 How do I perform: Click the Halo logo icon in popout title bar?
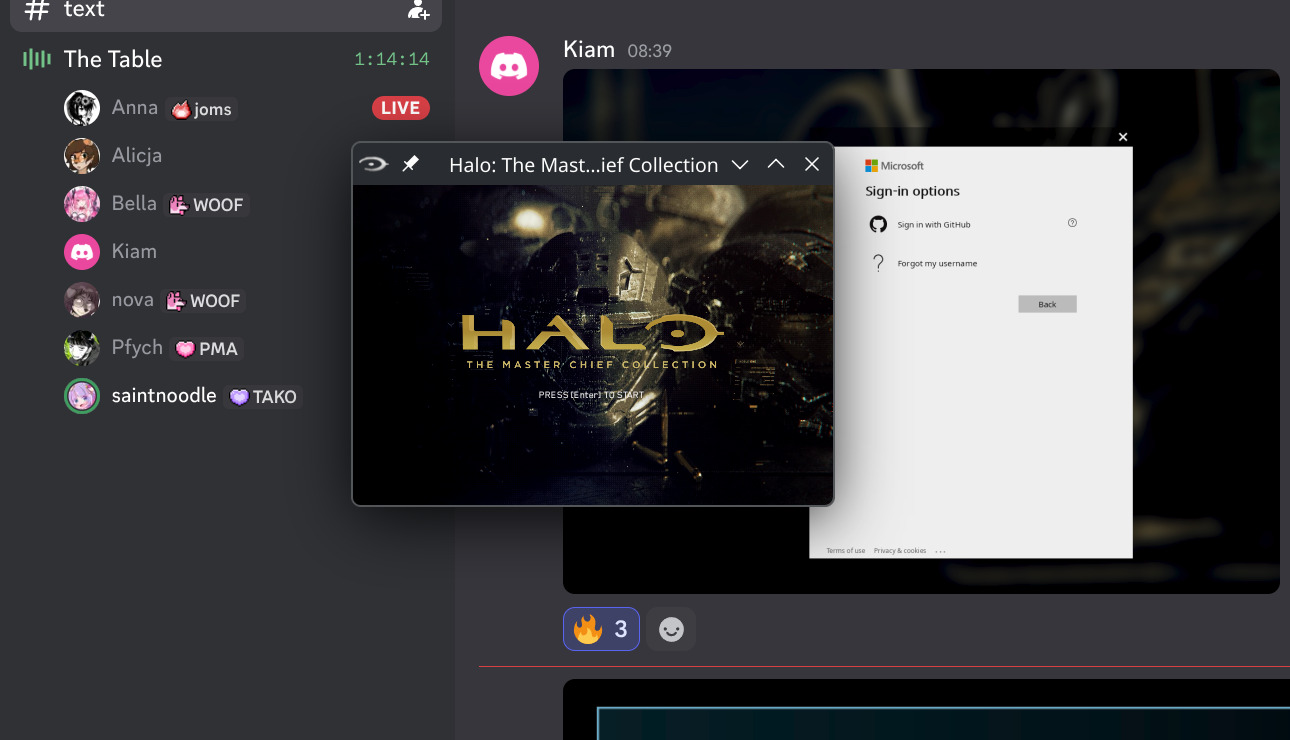[373, 164]
